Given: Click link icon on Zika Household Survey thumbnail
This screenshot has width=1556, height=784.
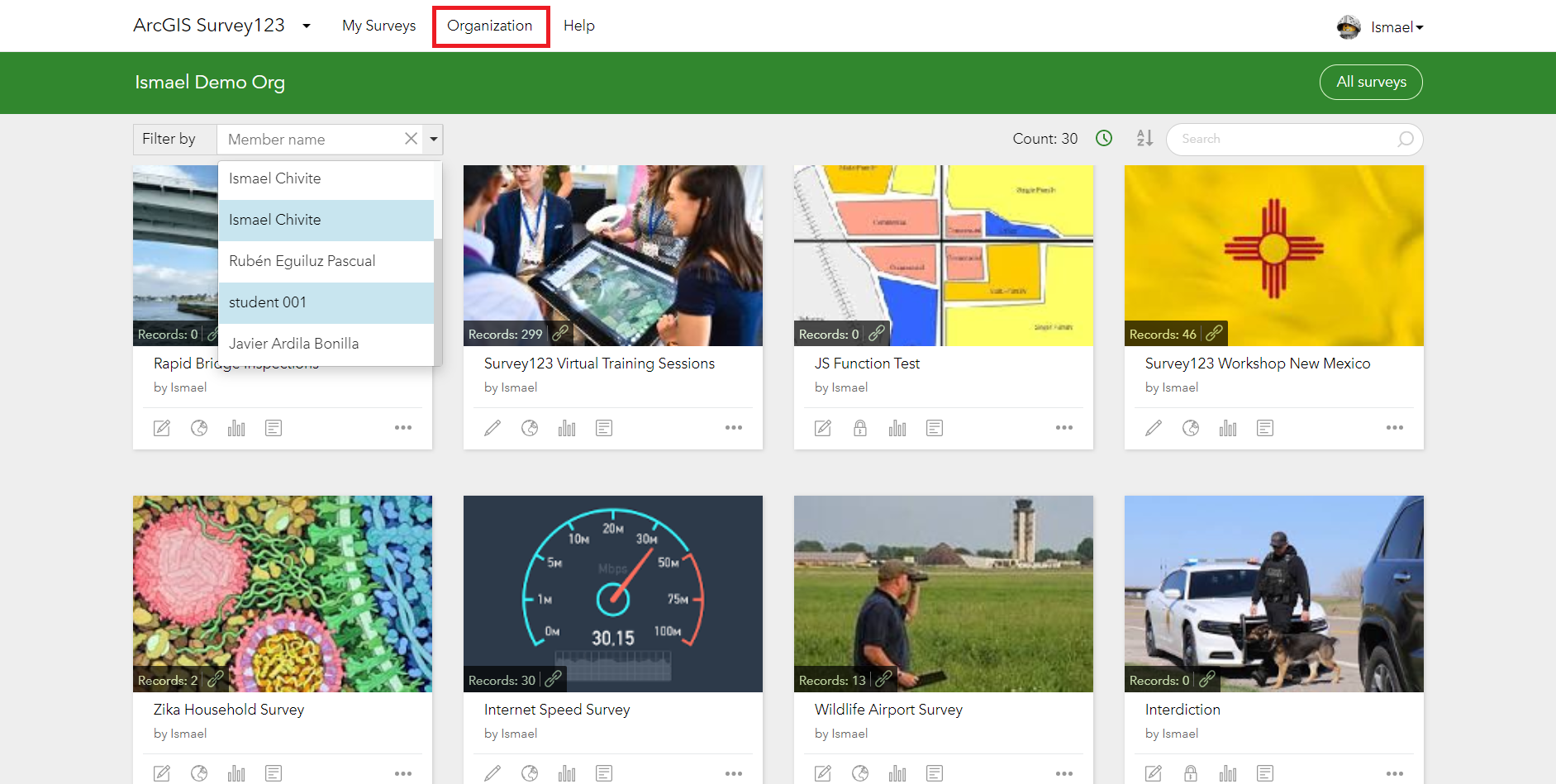Looking at the screenshot, I should pyautogui.click(x=216, y=679).
